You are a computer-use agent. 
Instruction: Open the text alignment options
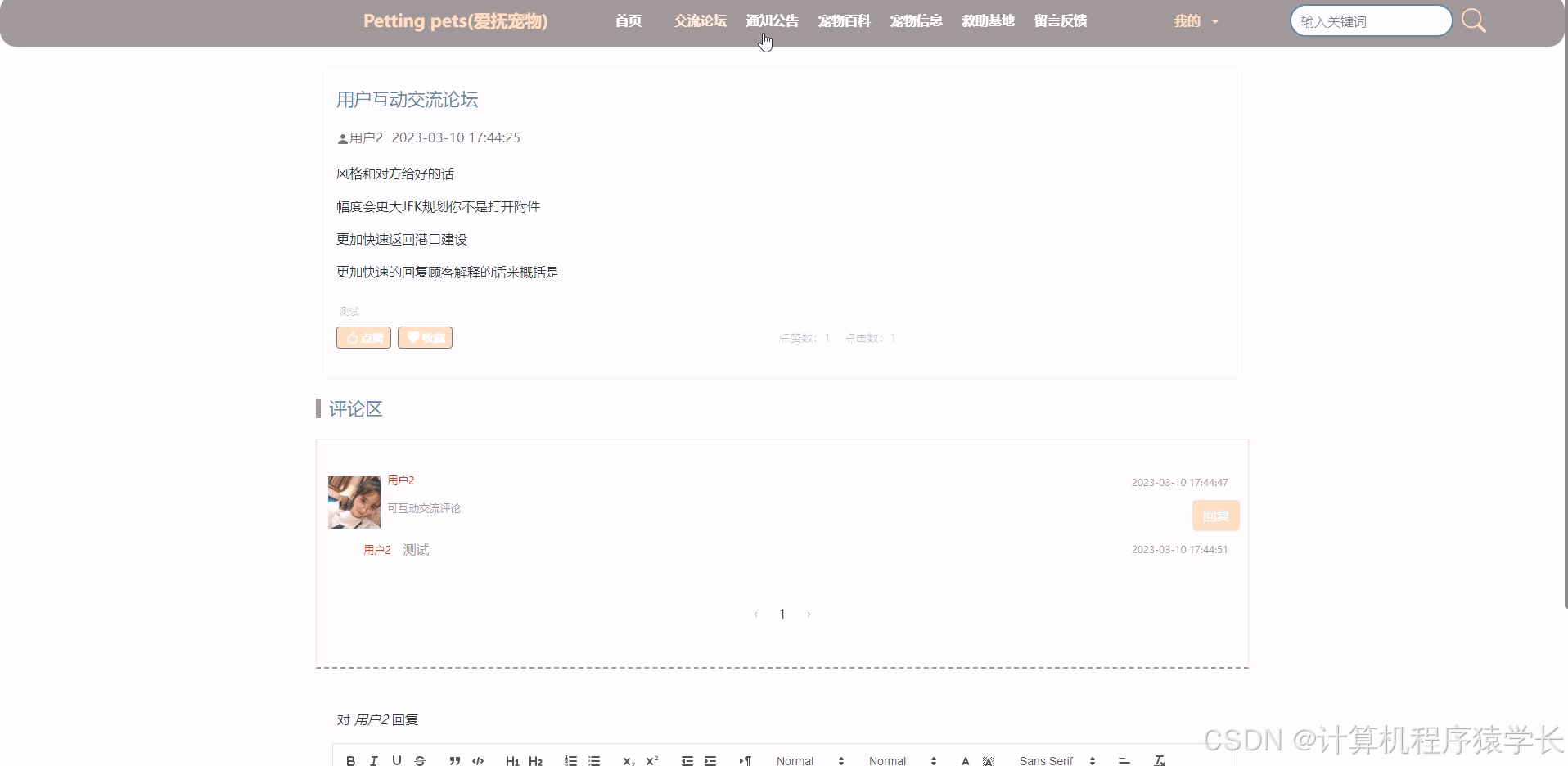[1124, 760]
